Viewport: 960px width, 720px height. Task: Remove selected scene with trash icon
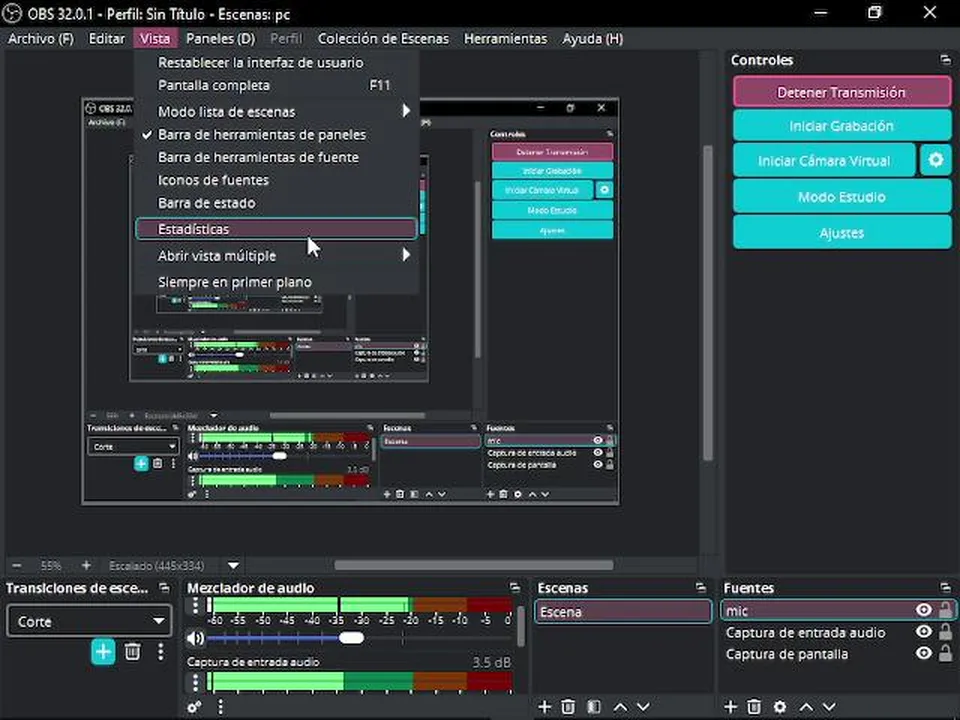pos(568,707)
